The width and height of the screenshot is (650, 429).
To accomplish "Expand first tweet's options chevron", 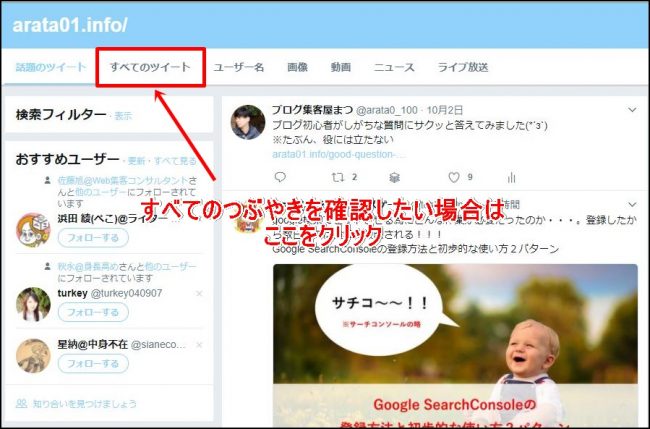I will point(632,110).
